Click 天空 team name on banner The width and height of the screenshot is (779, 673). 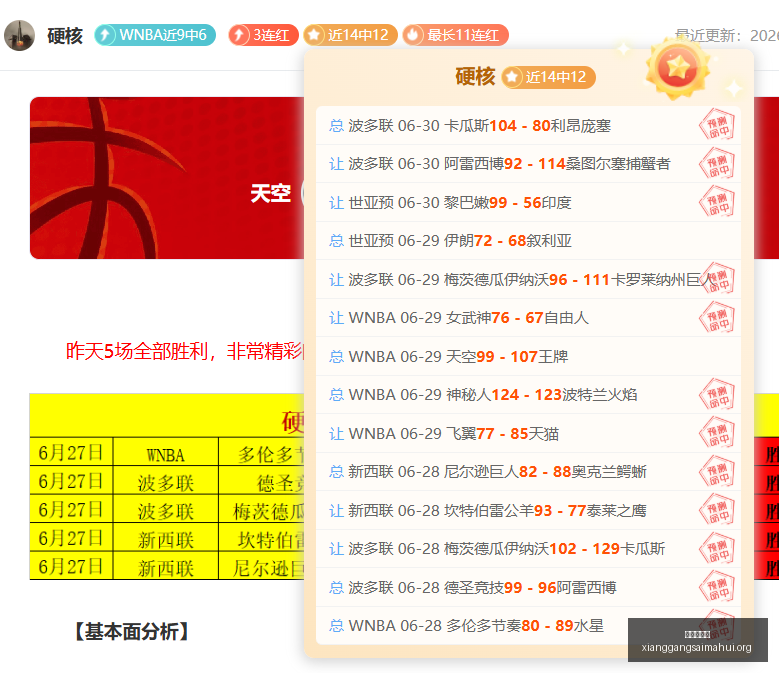click(270, 193)
